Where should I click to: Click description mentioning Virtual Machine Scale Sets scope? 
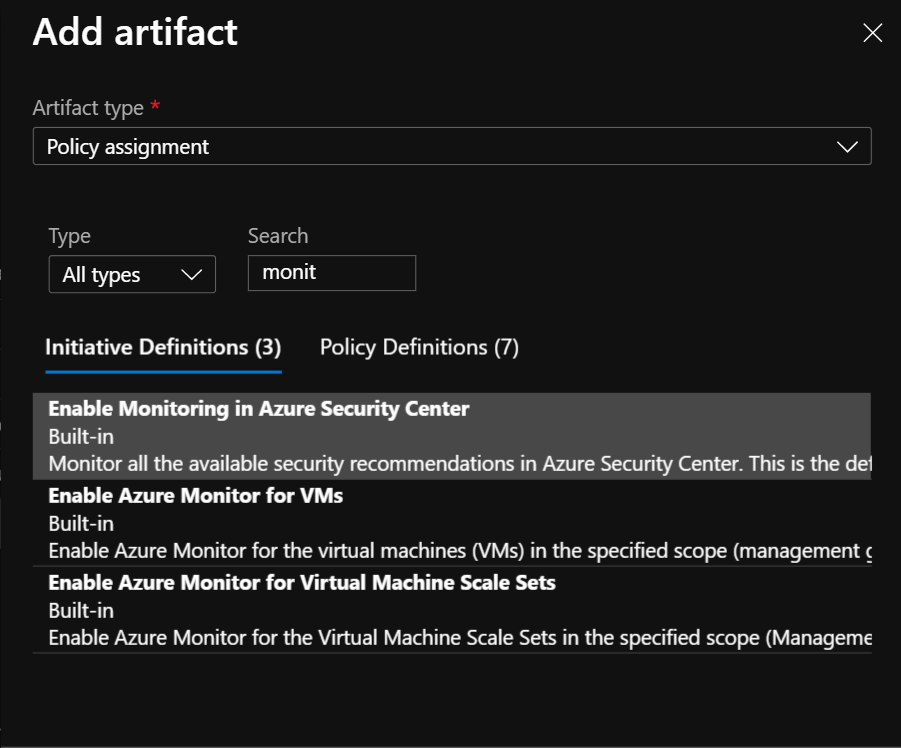[x=460, y=637]
